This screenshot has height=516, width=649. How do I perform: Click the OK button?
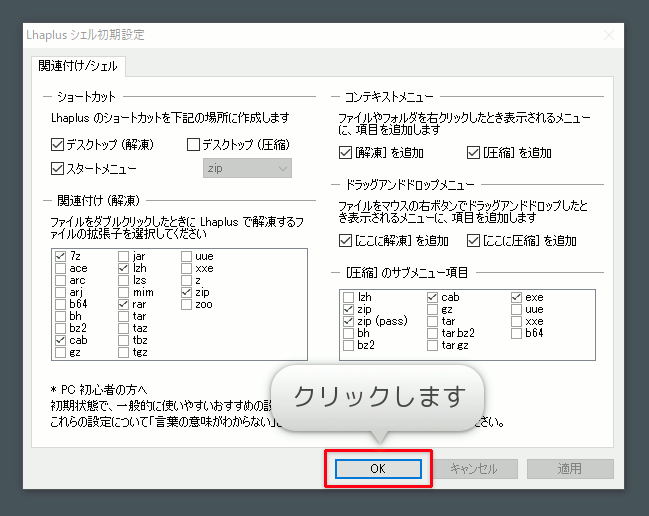point(377,468)
